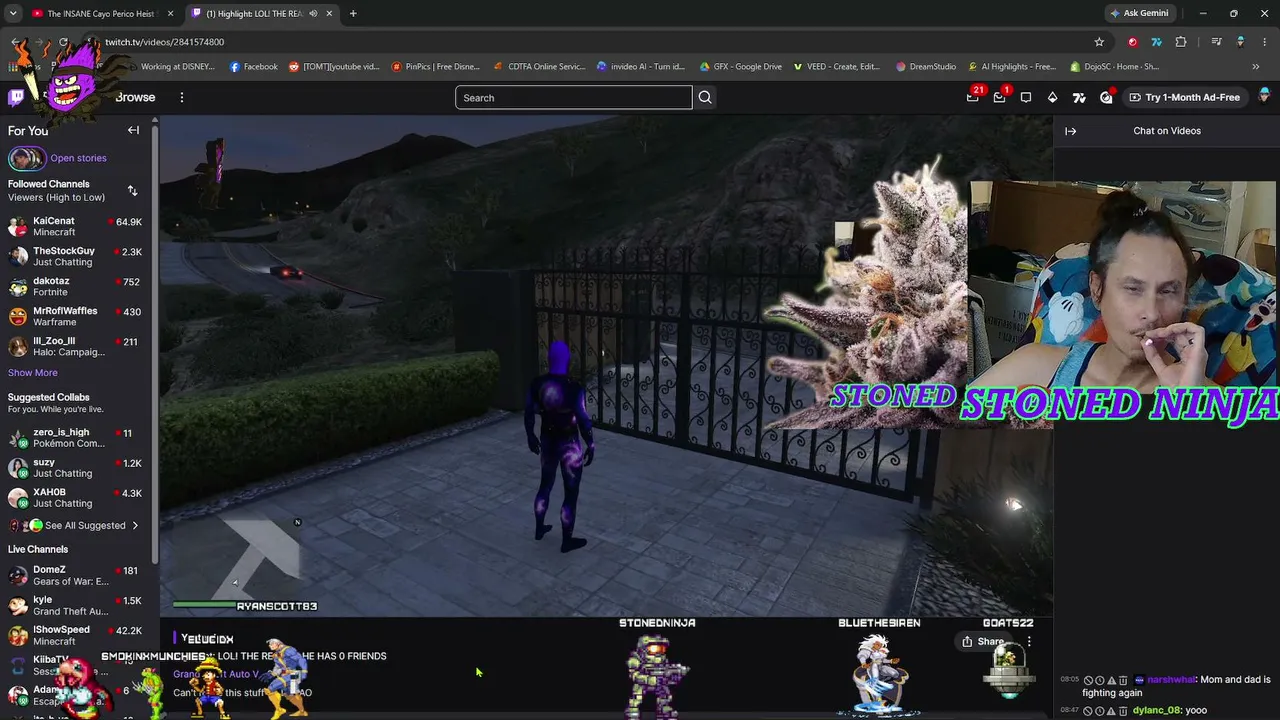Click Try 1-Month Ad-Free button
The image size is (1280, 720).
pos(1185,97)
